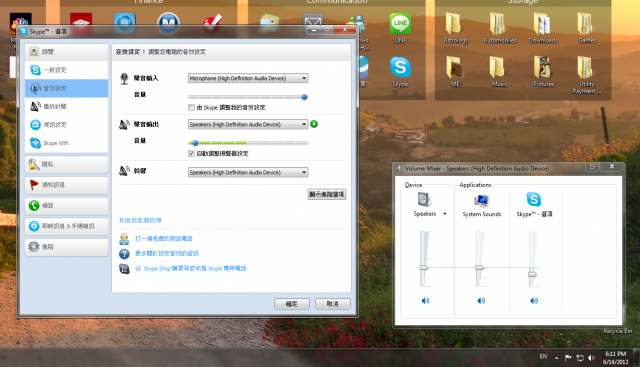Screen dimensions: 640x367
Task: Click Show desktop strip at taskbar end
Action: pyautogui.click(x=636, y=358)
